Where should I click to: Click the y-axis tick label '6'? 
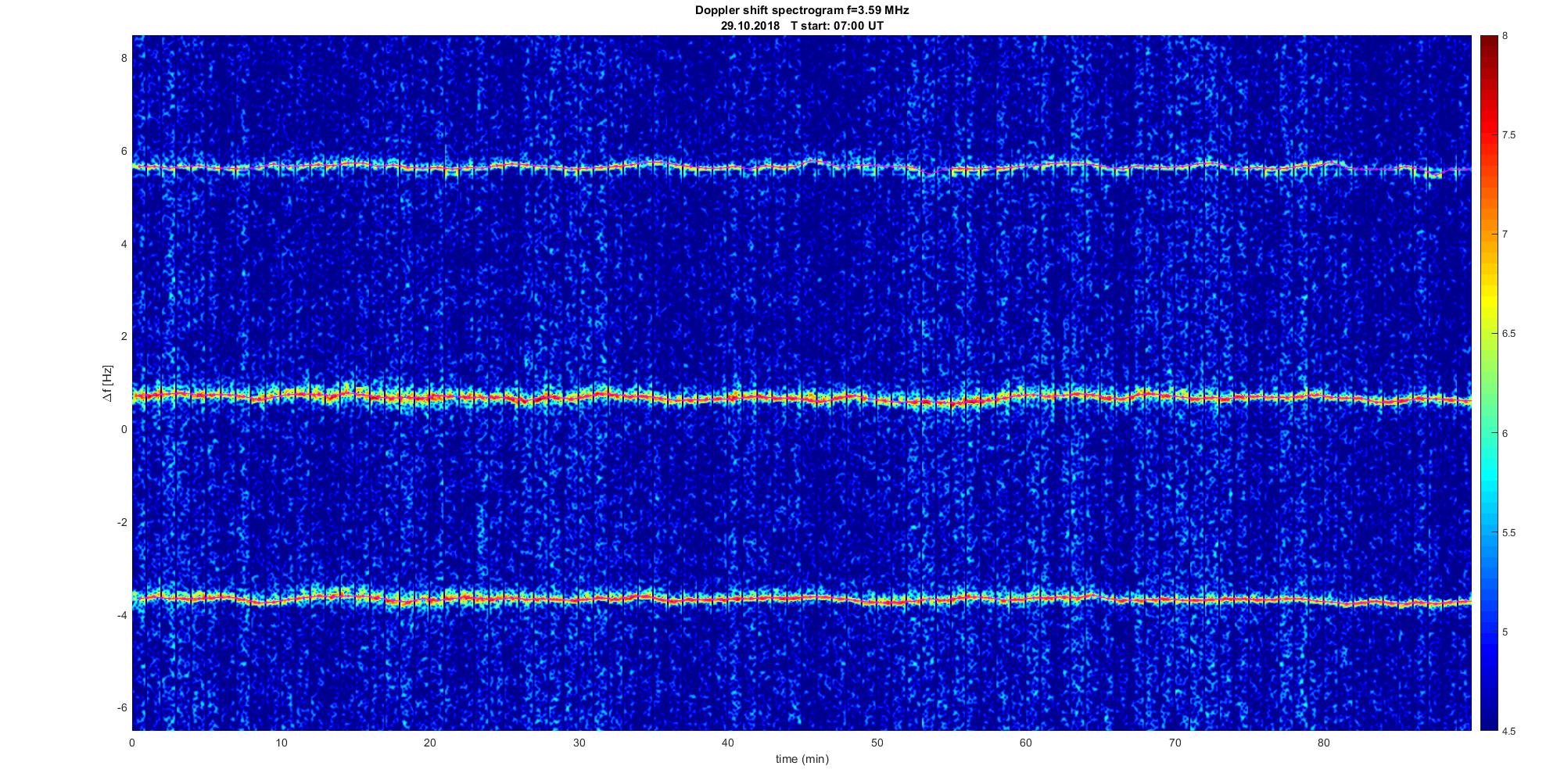point(124,151)
